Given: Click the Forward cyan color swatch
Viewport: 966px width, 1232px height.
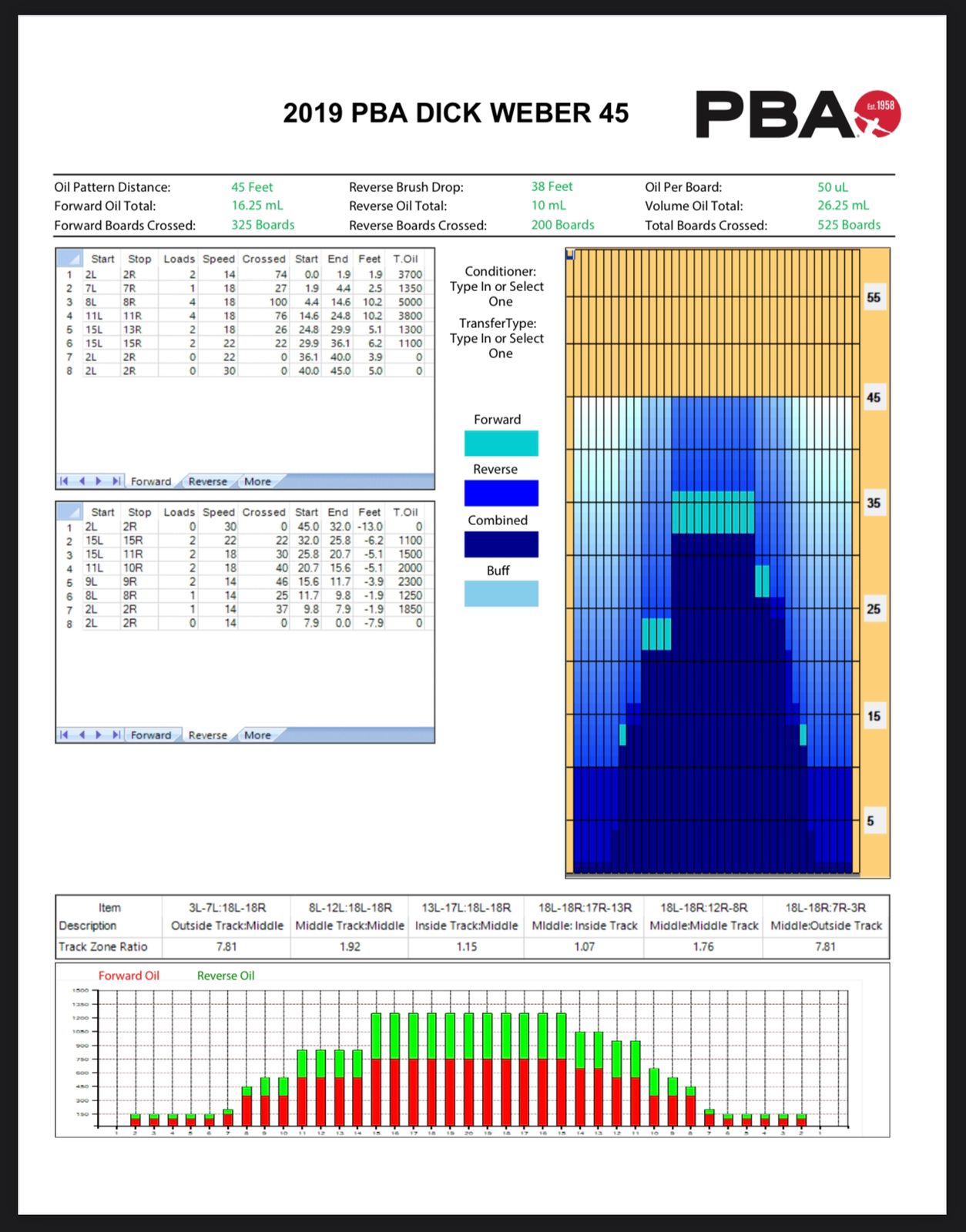Looking at the screenshot, I should click(x=501, y=444).
